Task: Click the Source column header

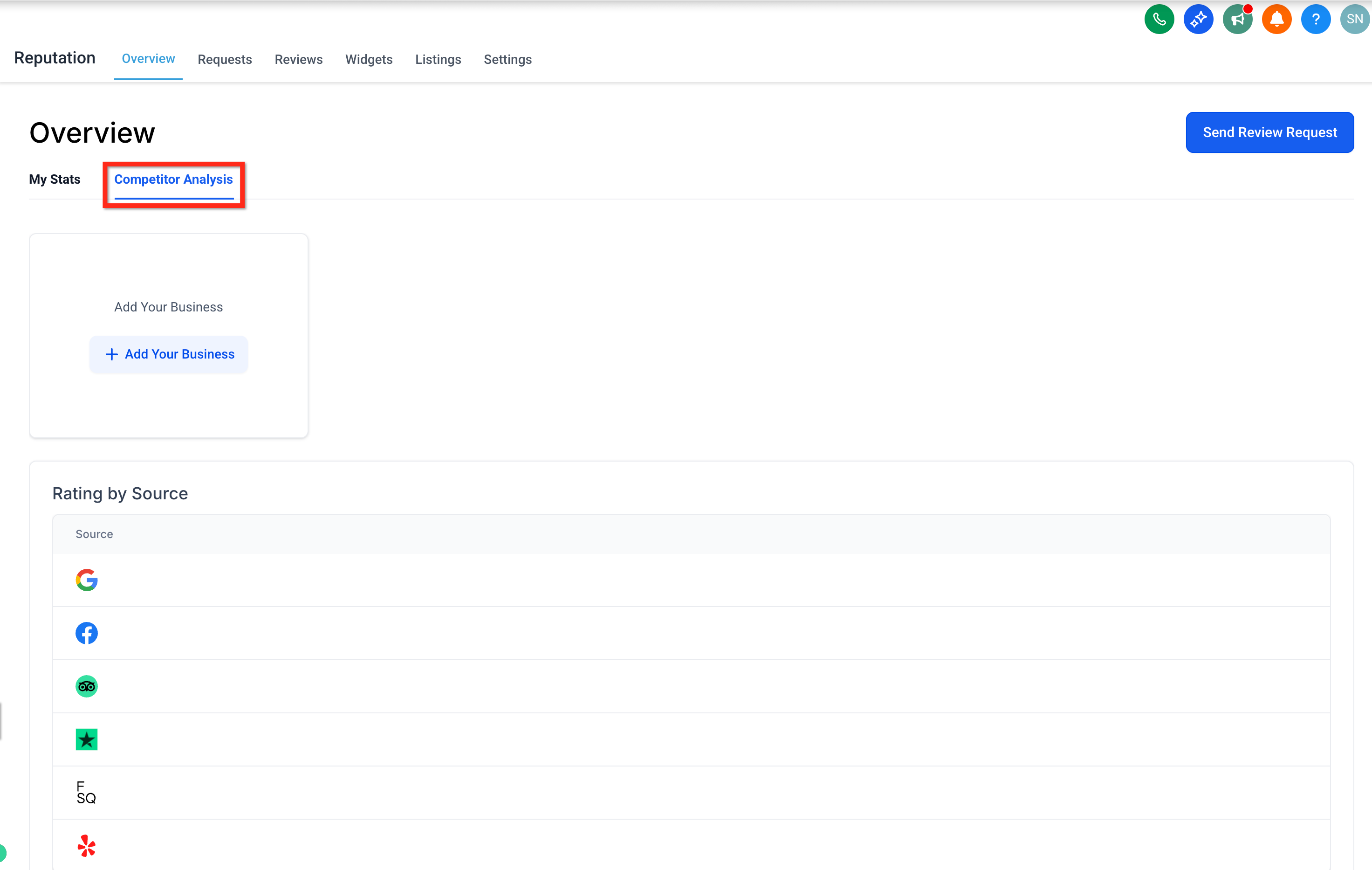Action: click(94, 534)
